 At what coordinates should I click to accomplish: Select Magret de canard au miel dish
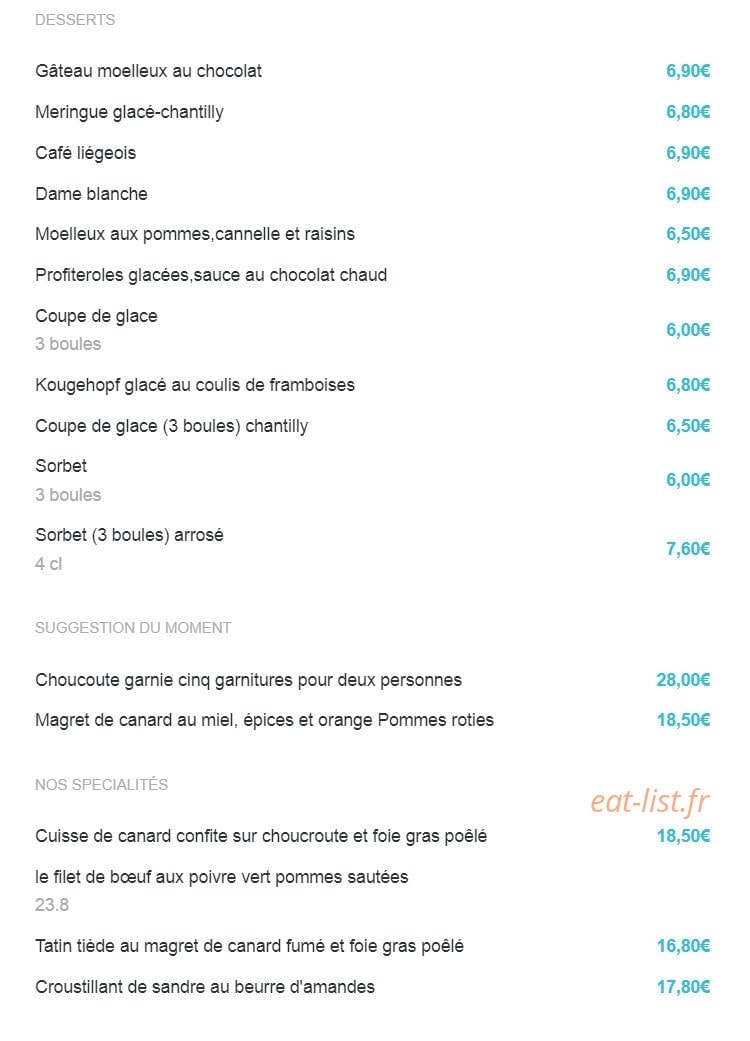[x=264, y=720]
